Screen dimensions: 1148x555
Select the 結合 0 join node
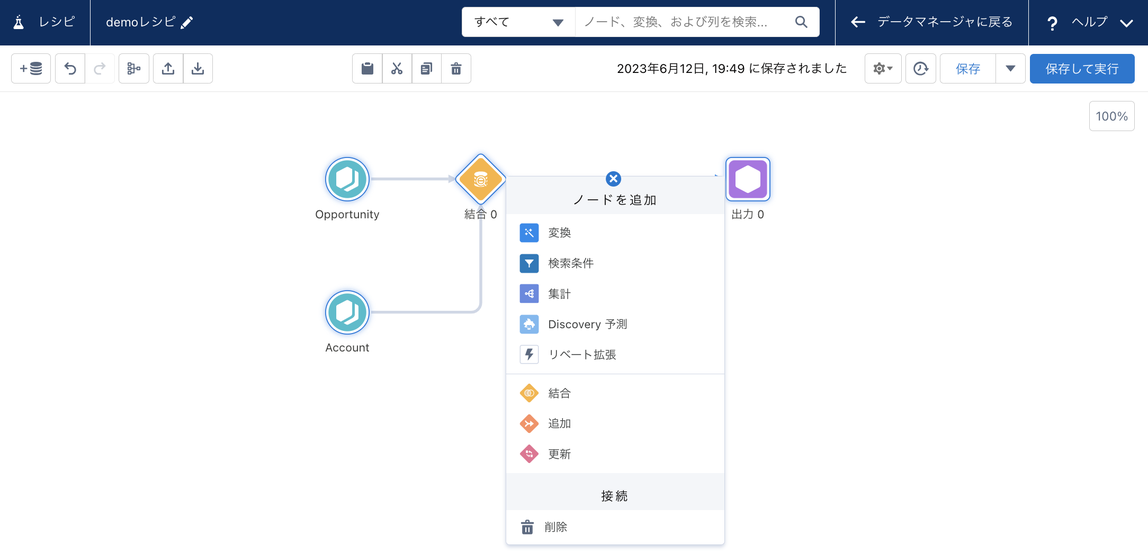point(480,179)
